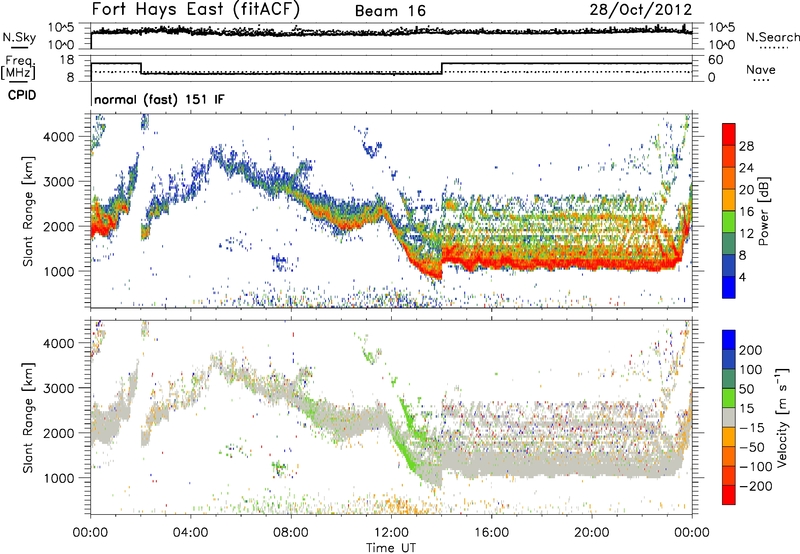Viewport: 800px width, 554px height.
Task: Click the "Fort Hays East (fitACF)" title
Action: pyautogui.click(x=196, y=10)
